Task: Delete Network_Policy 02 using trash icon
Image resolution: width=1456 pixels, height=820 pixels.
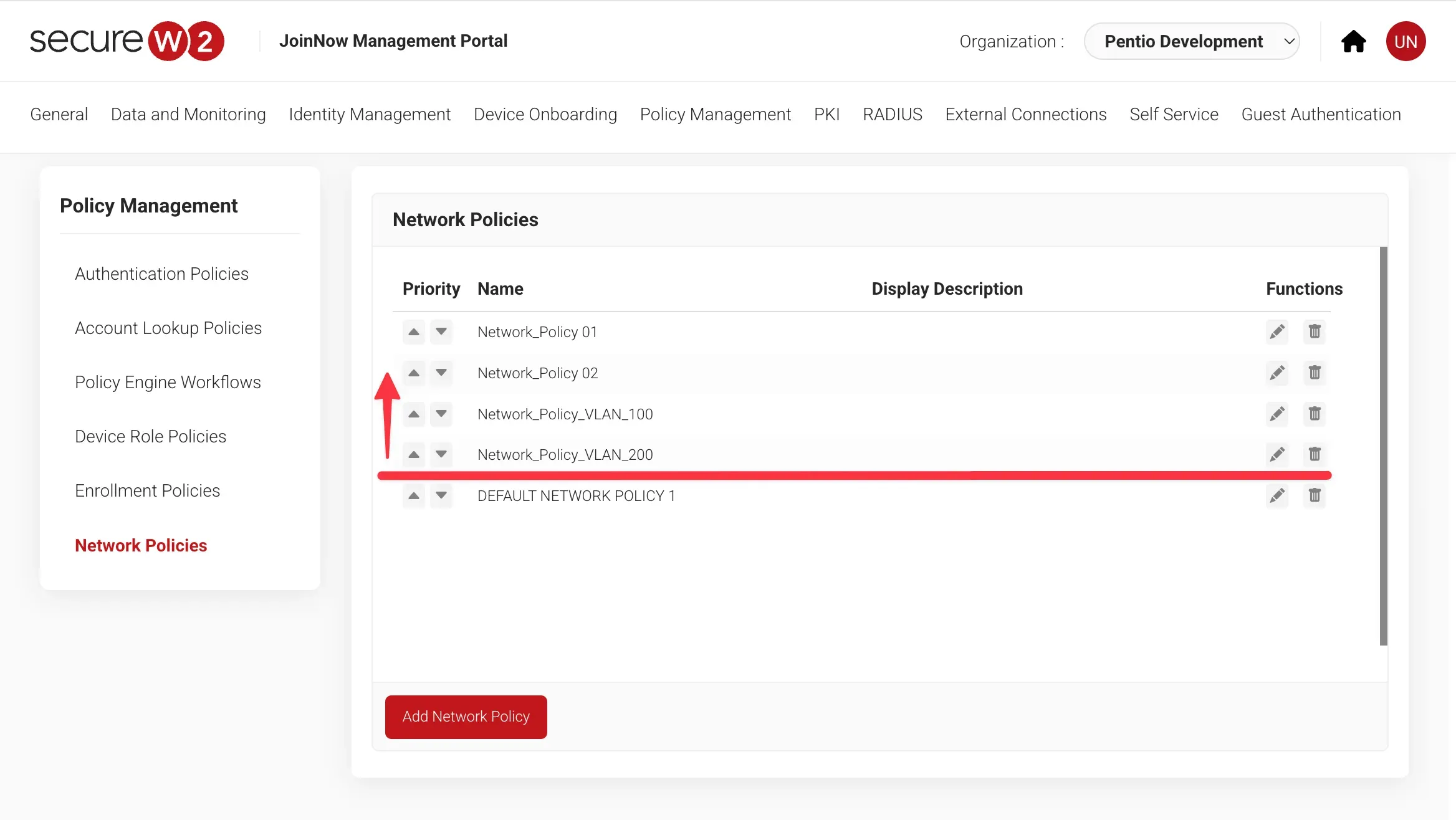Action: (x=1315, y=373)
